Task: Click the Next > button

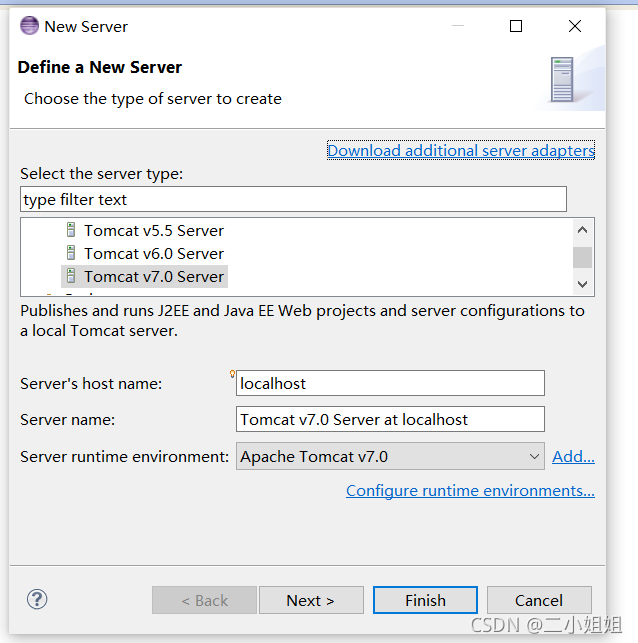Action: (311, 600)
